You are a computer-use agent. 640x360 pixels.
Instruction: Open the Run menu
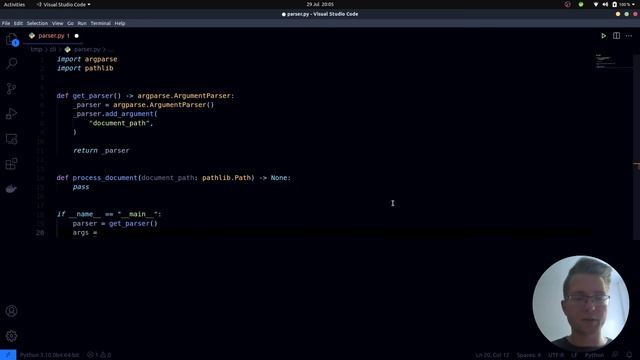[x=82, y=23]
